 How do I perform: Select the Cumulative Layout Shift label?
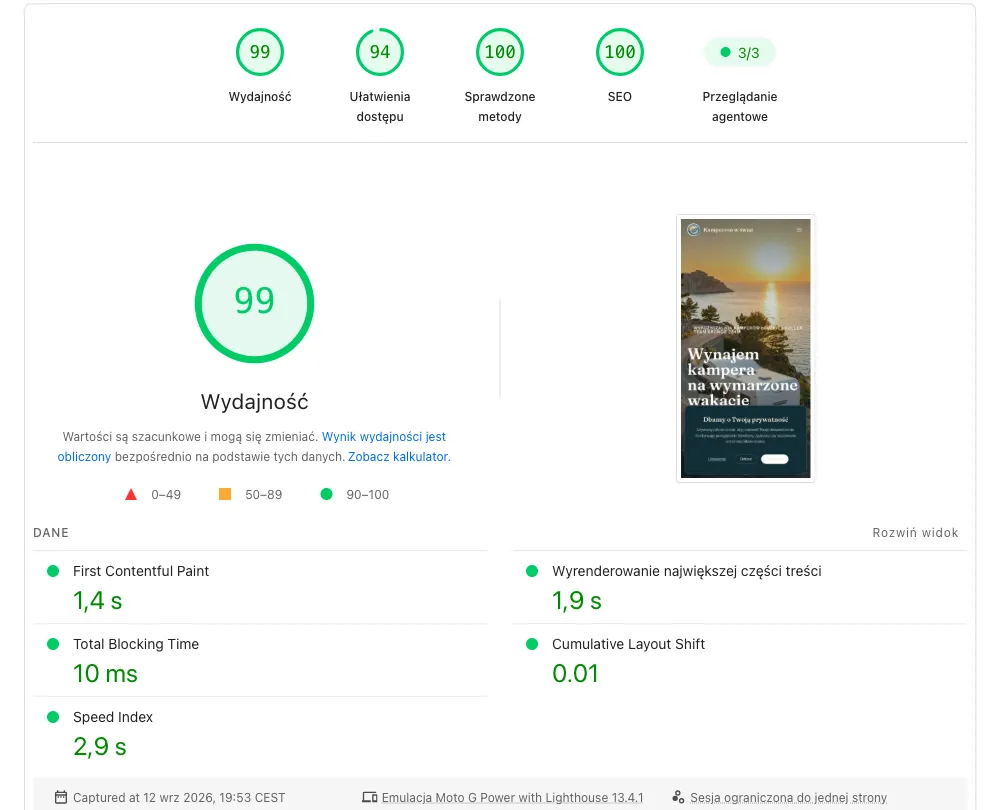coord(628,644)
